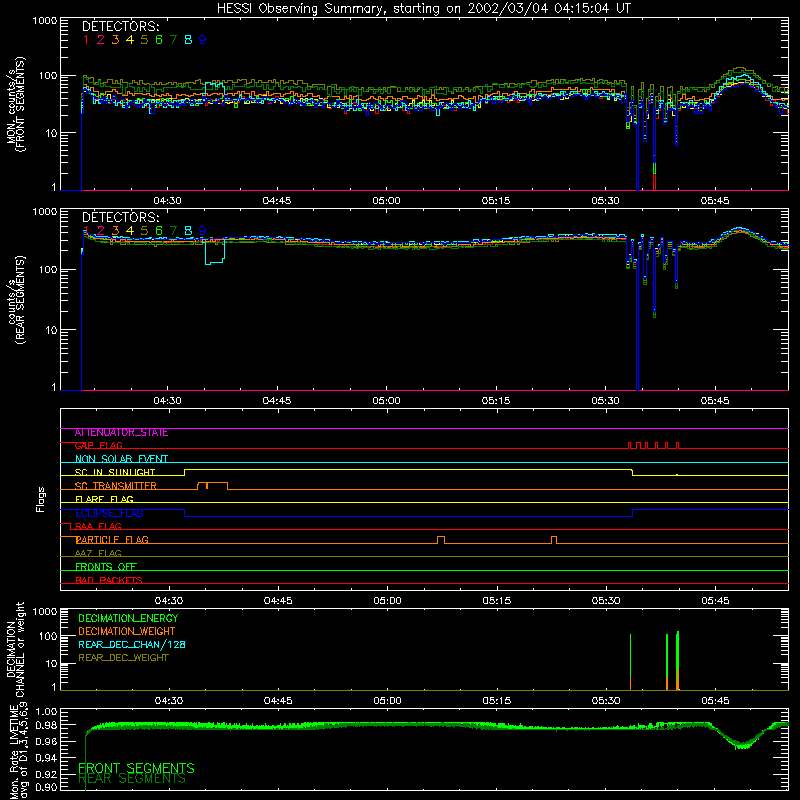Click the 0.90 livetime axis tick

click(x=47, y=787)
